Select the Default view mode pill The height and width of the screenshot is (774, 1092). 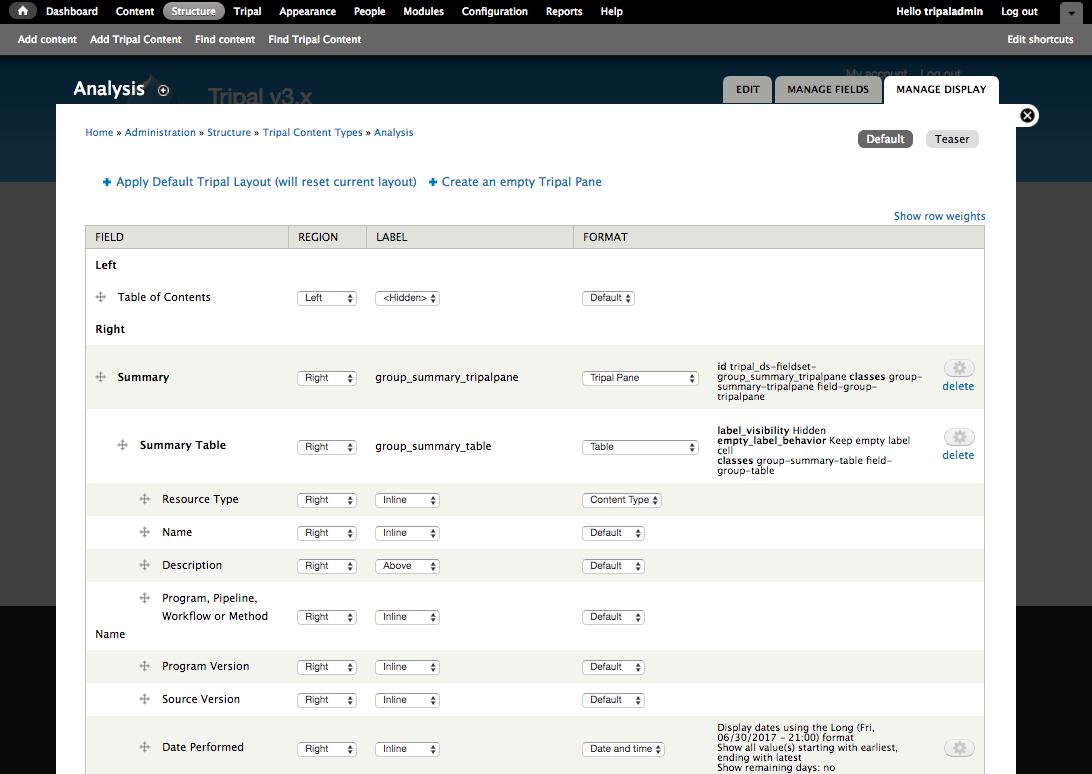tap(885, 139)
